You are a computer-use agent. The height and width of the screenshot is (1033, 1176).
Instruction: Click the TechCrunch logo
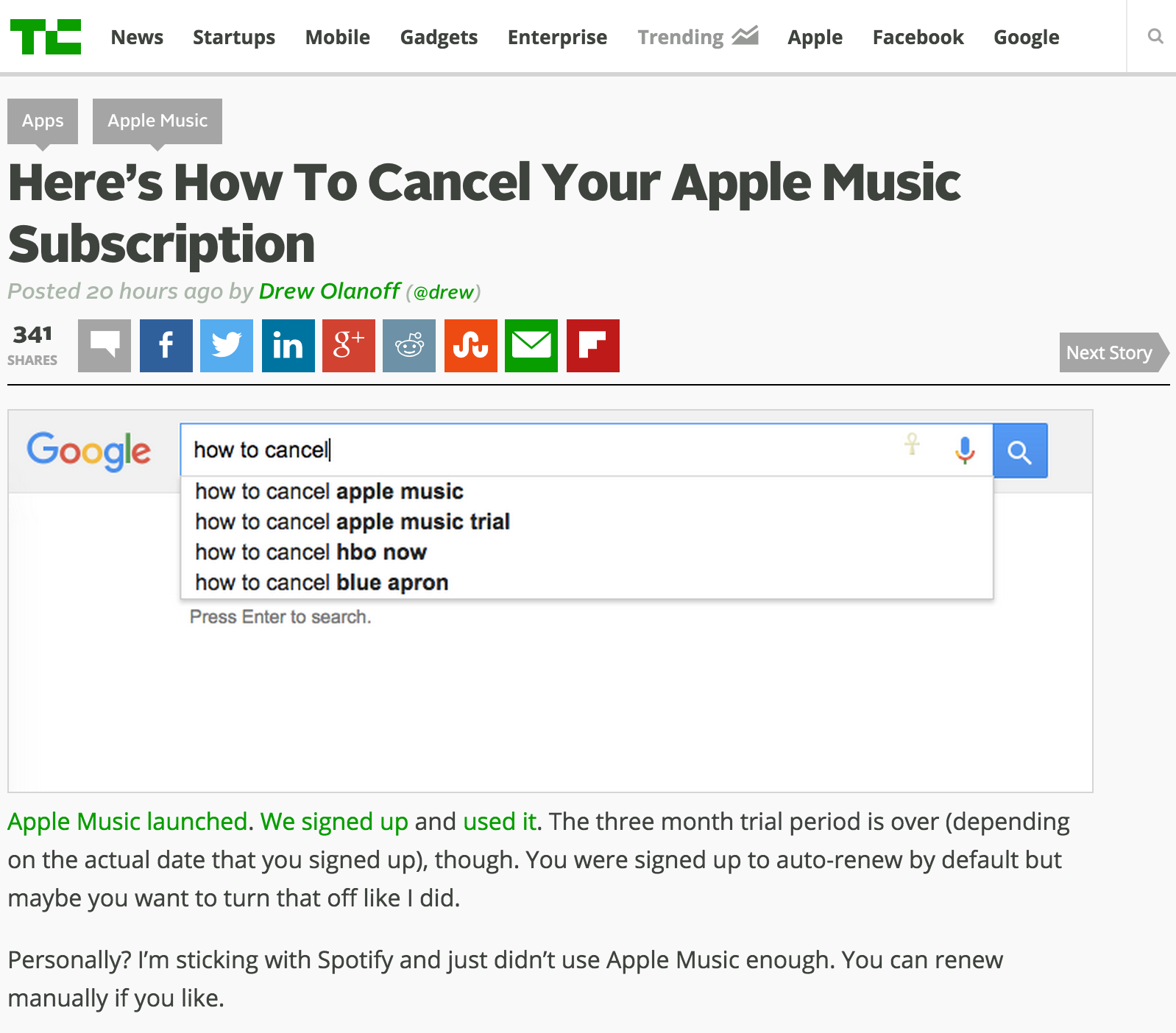[46, 37]
